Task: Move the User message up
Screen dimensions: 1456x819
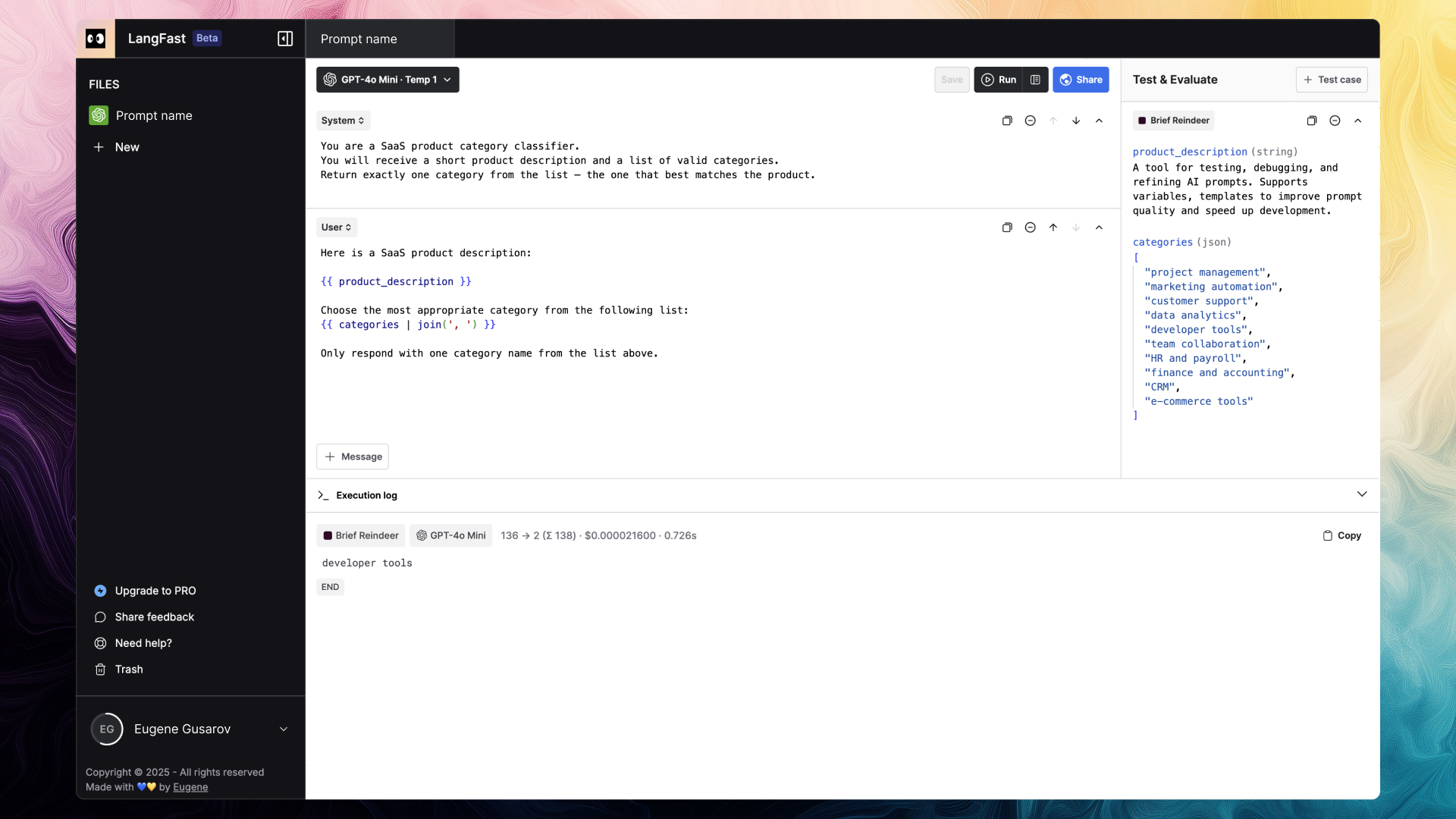Action: click(1053, 227)
